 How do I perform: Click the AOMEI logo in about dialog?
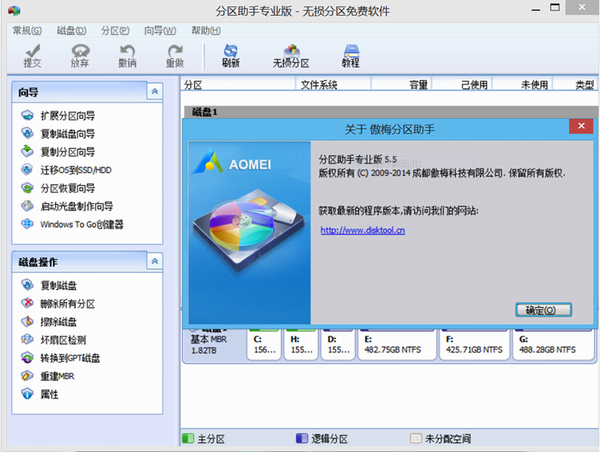(x=232, y=162)
